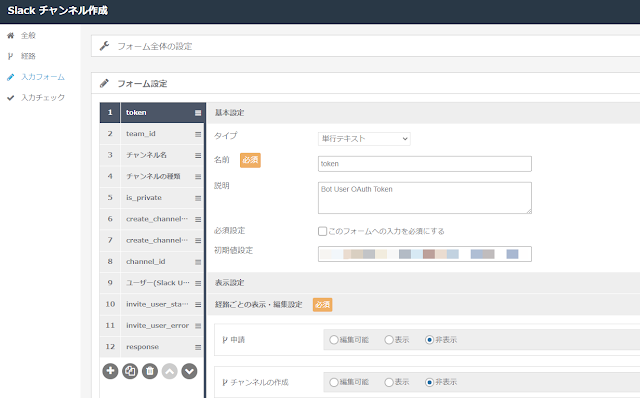Image resolution: width=640 pixels, height=398 pixels.
Task: Click the 説明 textarea with Bot User OAuth Token
Action: (424, 198)
